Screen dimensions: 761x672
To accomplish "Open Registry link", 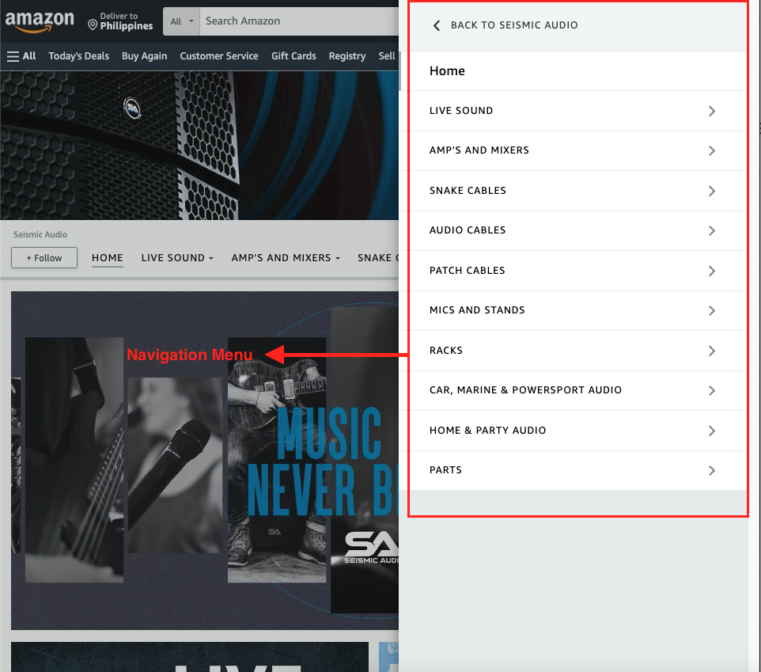I will 347,56.
